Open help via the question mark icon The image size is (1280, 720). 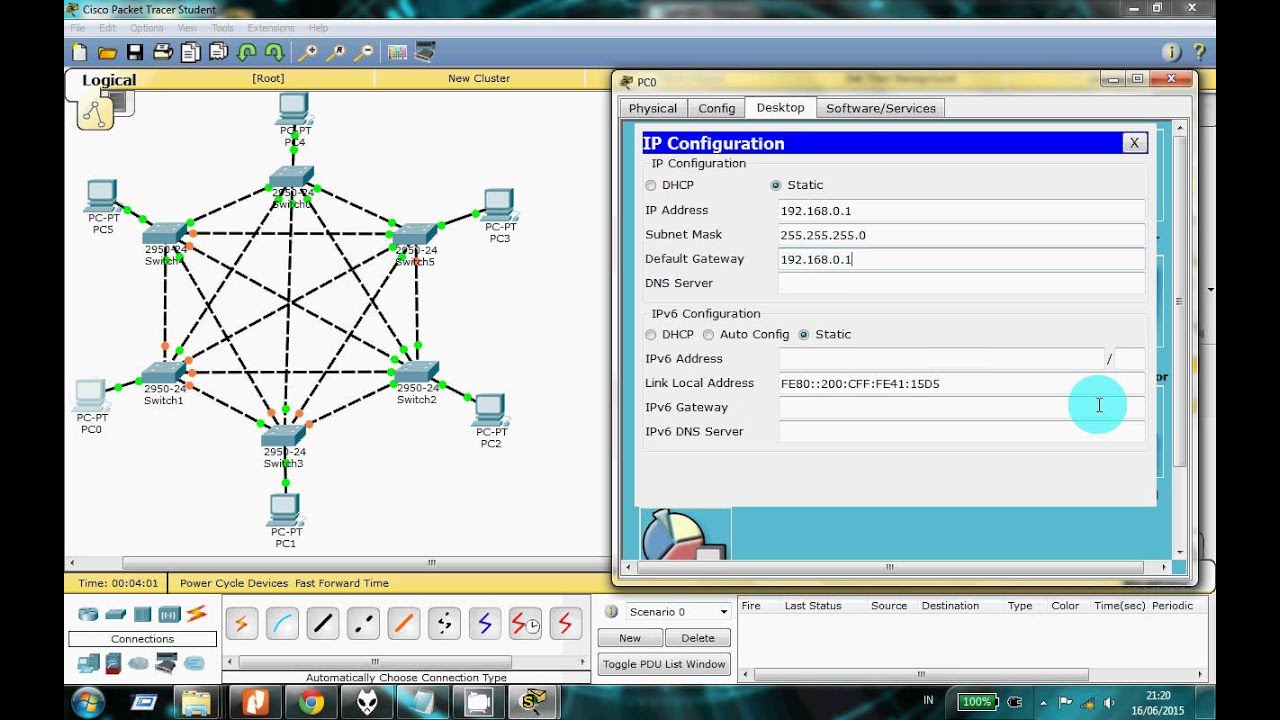tap(1198, 52)
